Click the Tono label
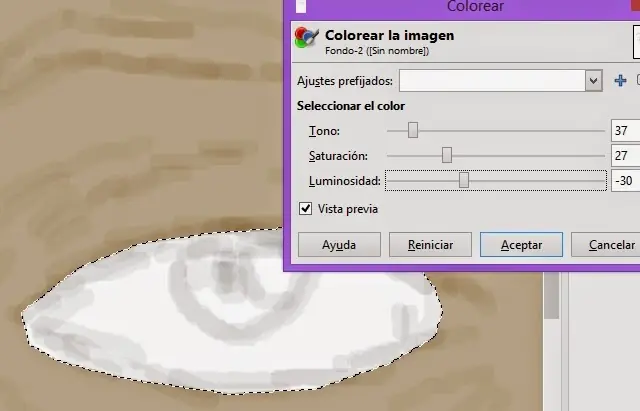This screenshot has height=411, width=640. pyautogui.click(x=324, y=131)
